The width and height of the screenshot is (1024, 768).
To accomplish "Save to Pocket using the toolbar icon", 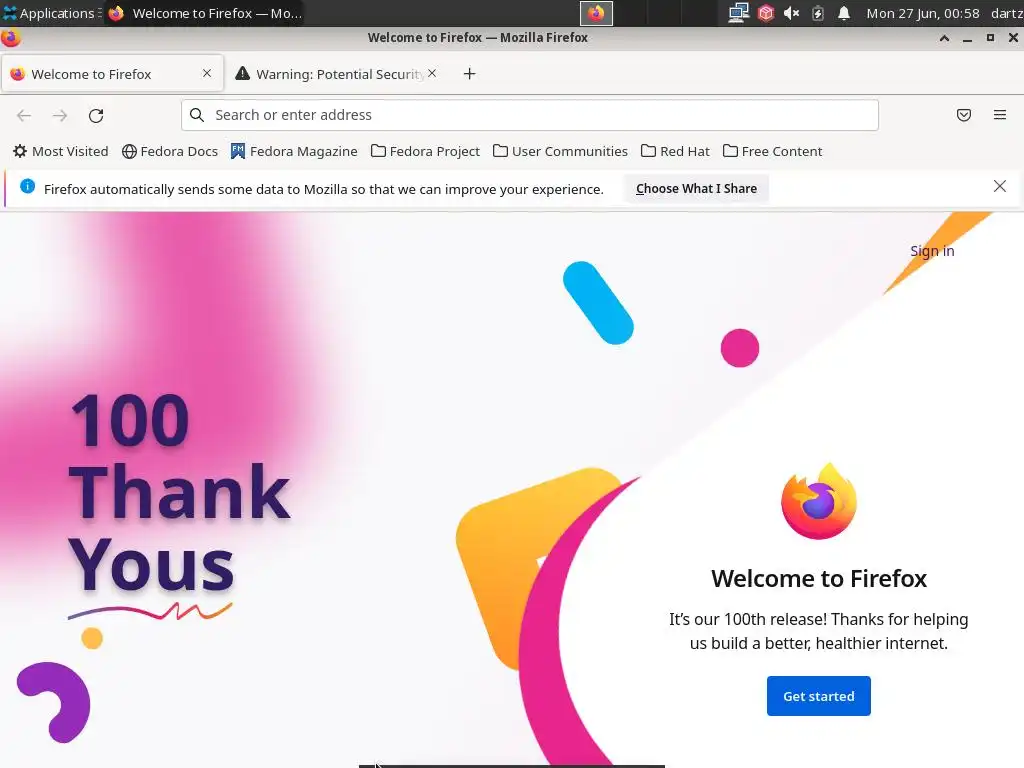I will (x=963, y=115).
